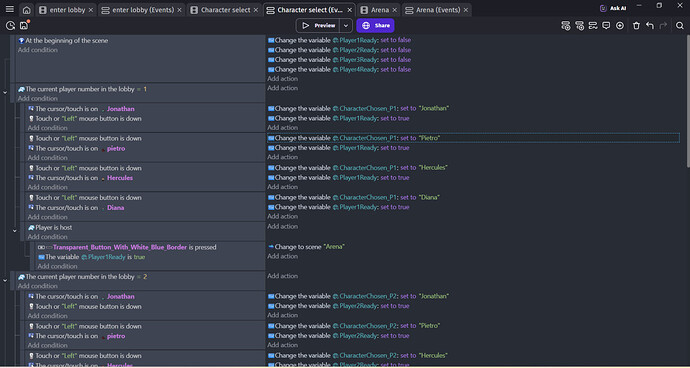
Task: Open the Preview options dropdown arrow
Action: (x=346, y=26)
